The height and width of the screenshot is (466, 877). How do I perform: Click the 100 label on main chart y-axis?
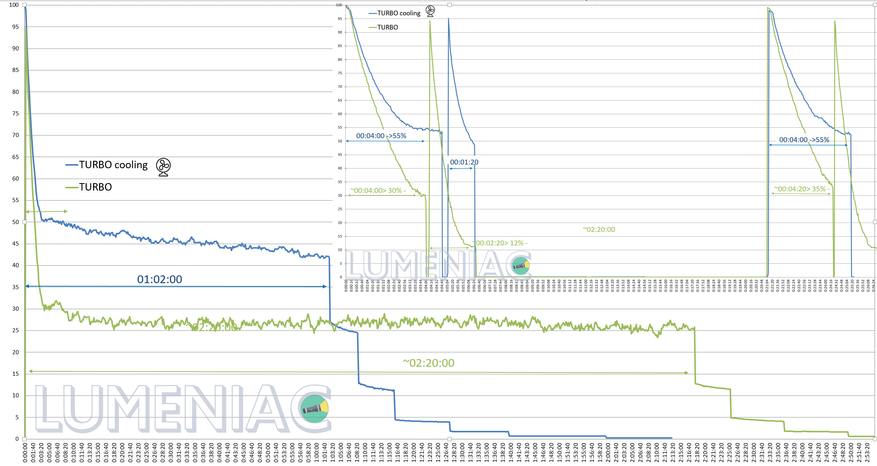click(x=13, y=5)
